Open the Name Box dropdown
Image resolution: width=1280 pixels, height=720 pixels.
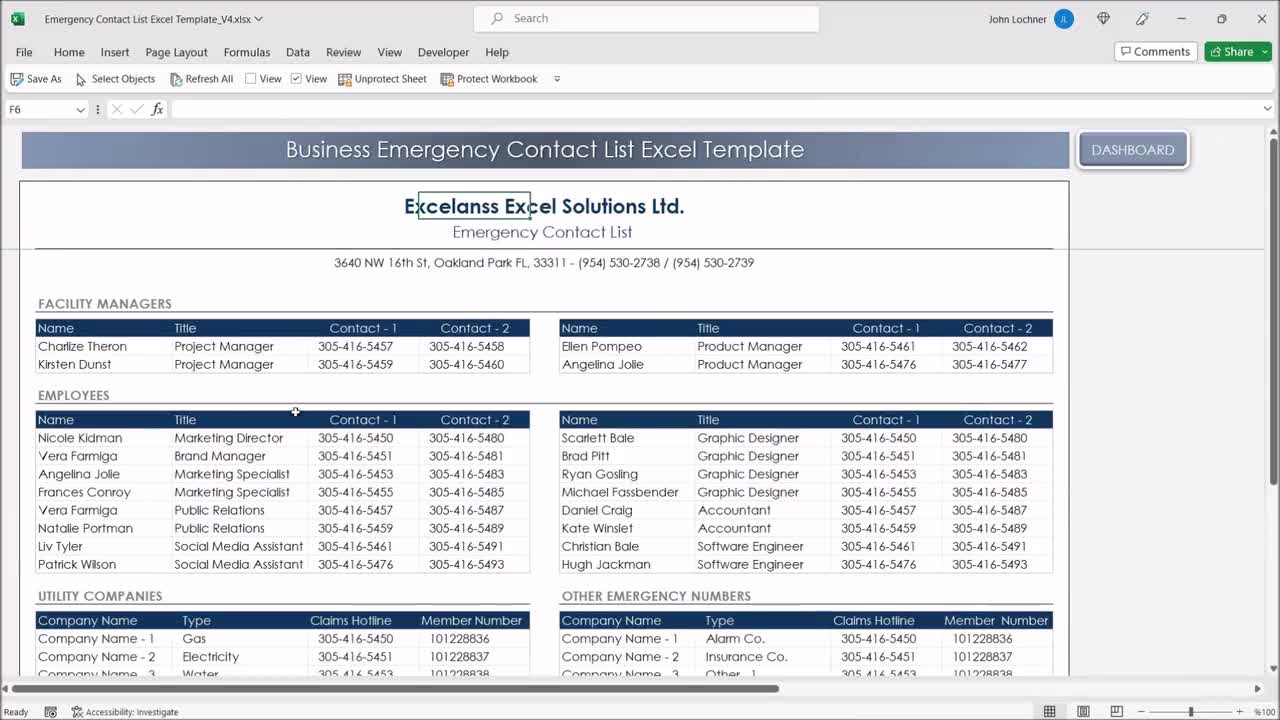click(81, 108)
